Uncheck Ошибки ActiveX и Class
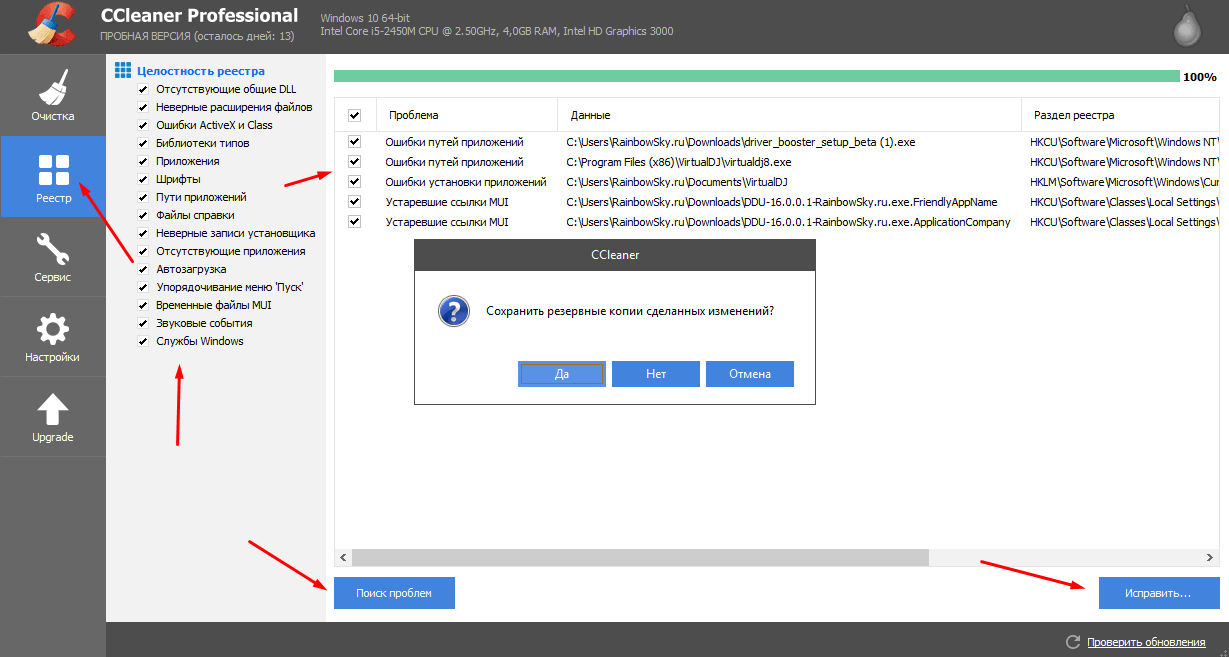 point(143,125)
